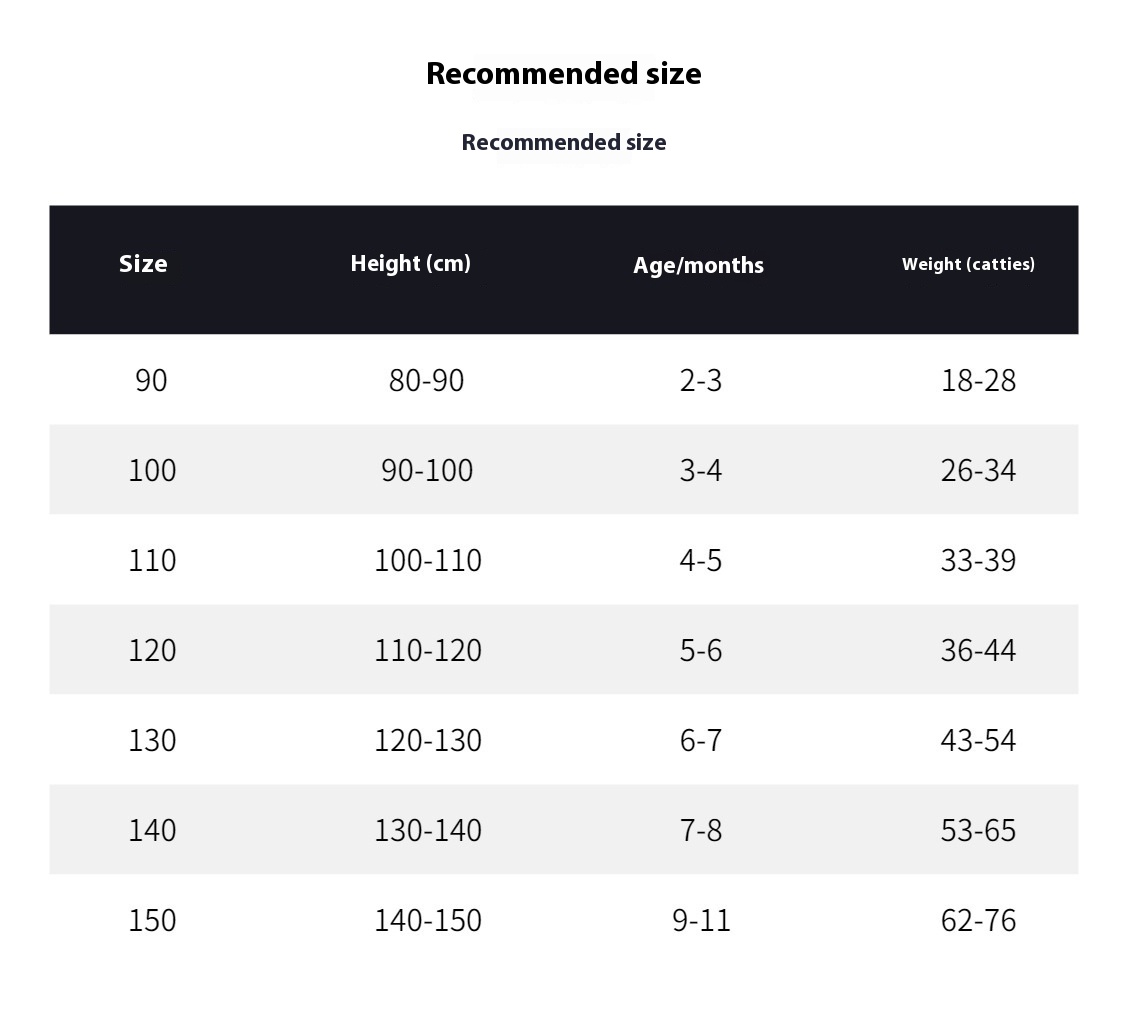The width and height of the screenshot is (1125, 1011).
Task: Select the weight cell "43-54"
Action: tap(978, 740)
